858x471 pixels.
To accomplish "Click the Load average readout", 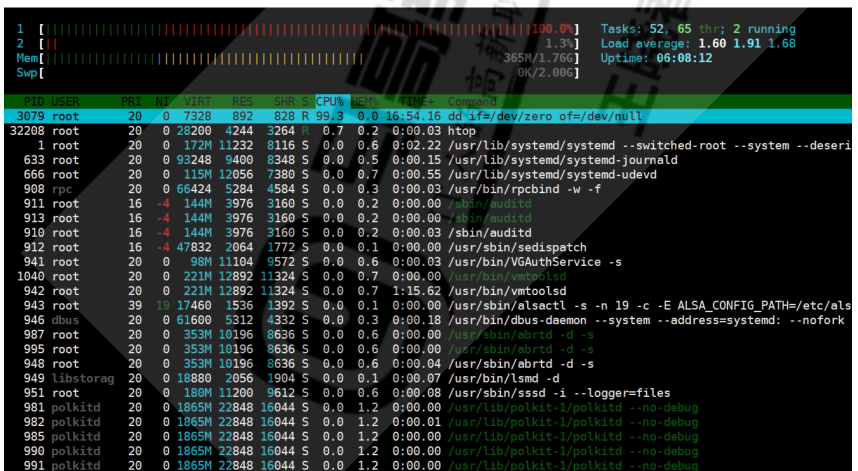I will coord(698,43).
